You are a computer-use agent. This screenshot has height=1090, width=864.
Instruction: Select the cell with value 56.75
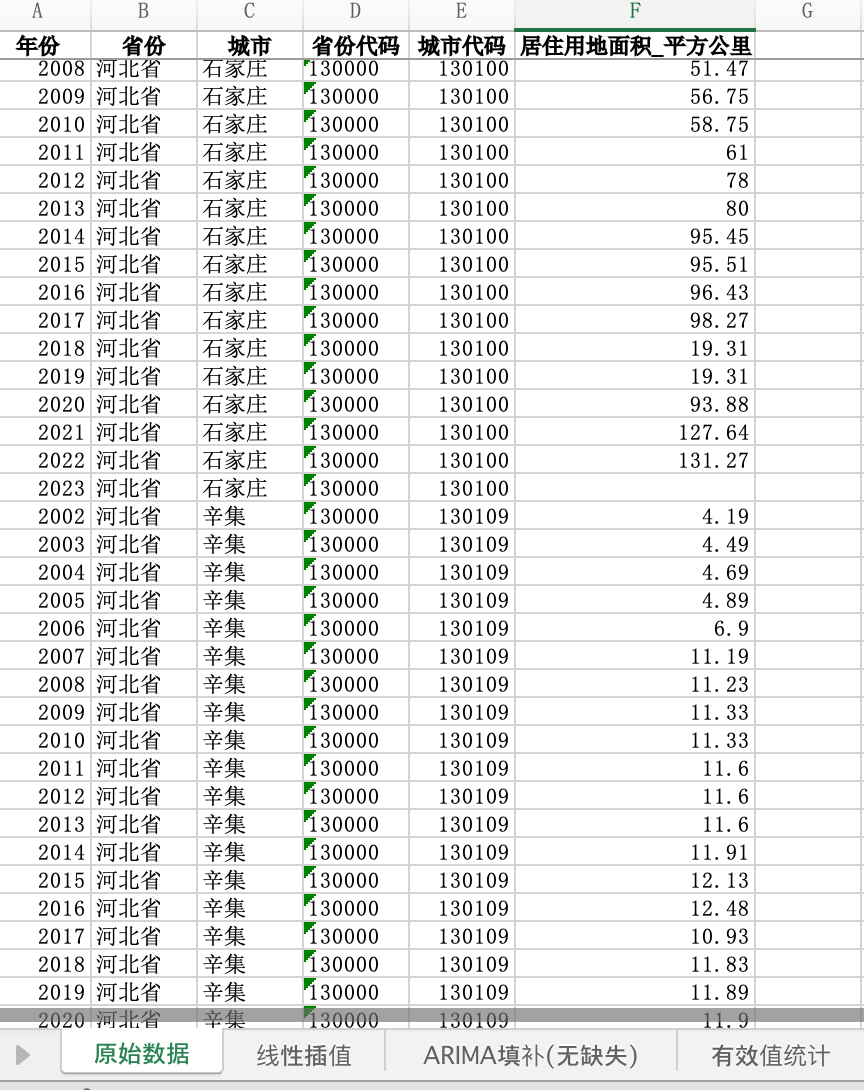tap(635, 96)
